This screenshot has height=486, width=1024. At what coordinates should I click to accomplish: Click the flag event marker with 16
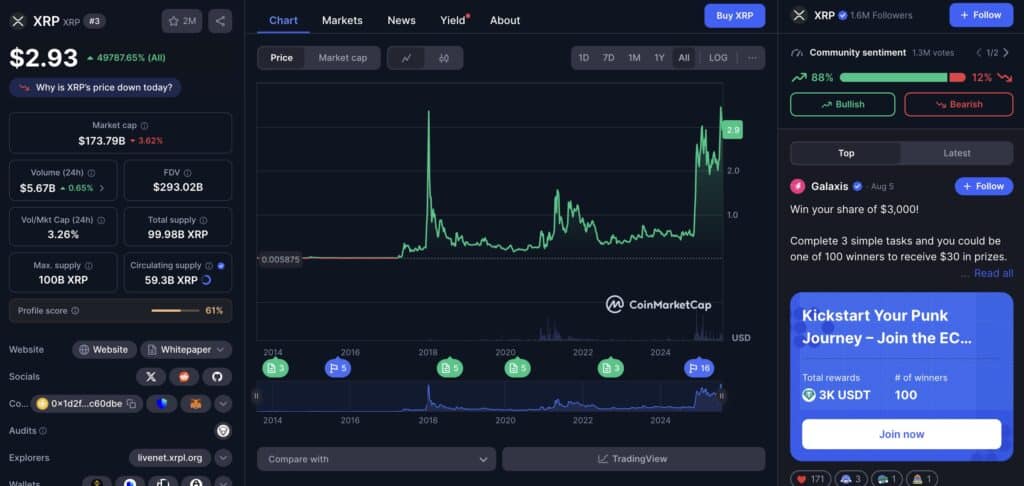(699, 368)
